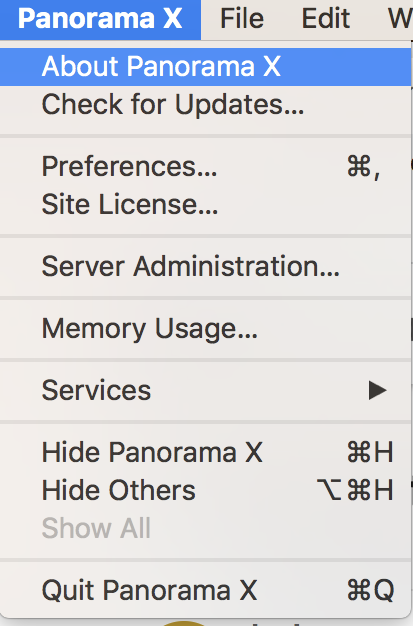Choose the Site License… option
This screenshot has height=626, width=413.
tap(205, 204)
